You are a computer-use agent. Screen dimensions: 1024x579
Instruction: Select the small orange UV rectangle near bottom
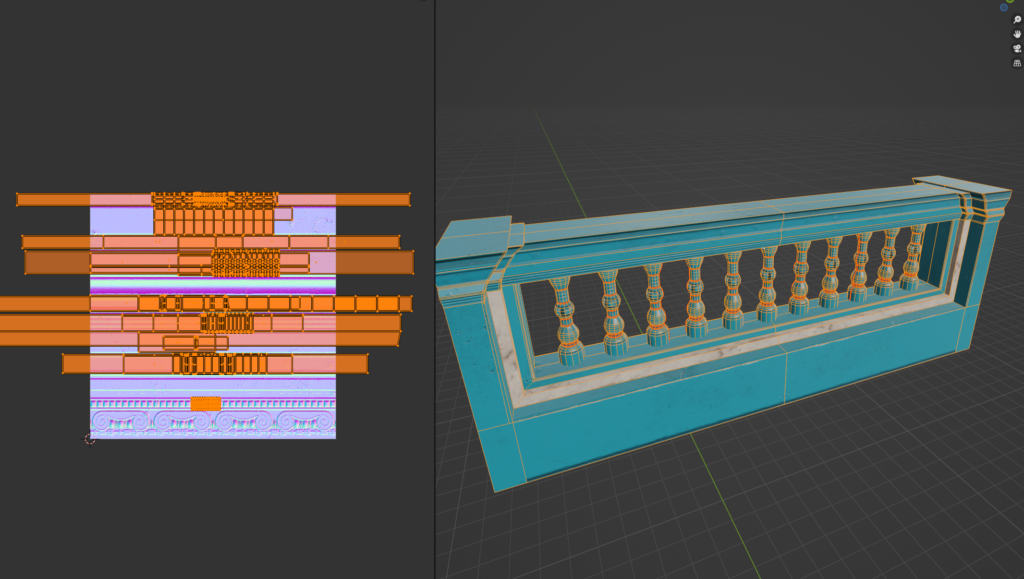pos(205,404)
